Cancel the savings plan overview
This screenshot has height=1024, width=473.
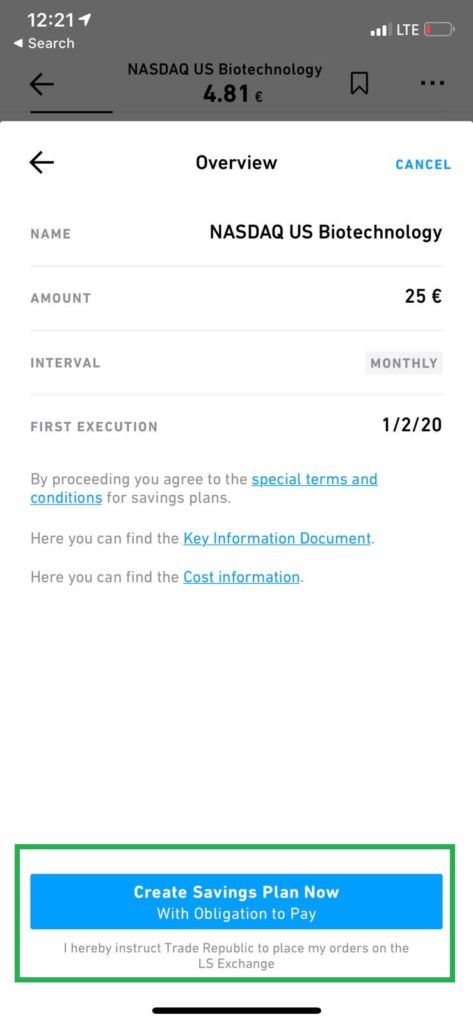point(423,165)
